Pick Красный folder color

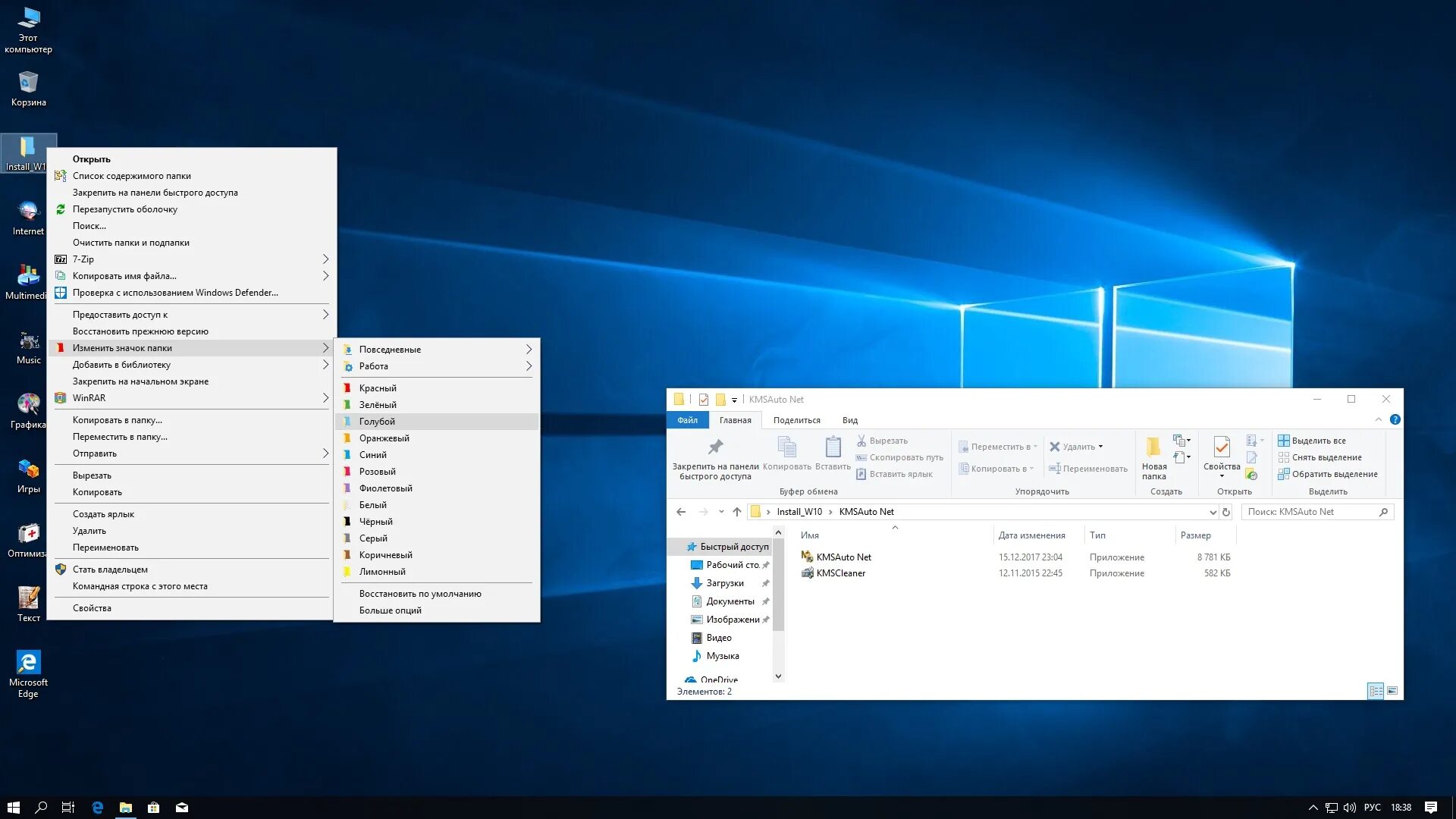pyautogui.click(x=438, y=388)
